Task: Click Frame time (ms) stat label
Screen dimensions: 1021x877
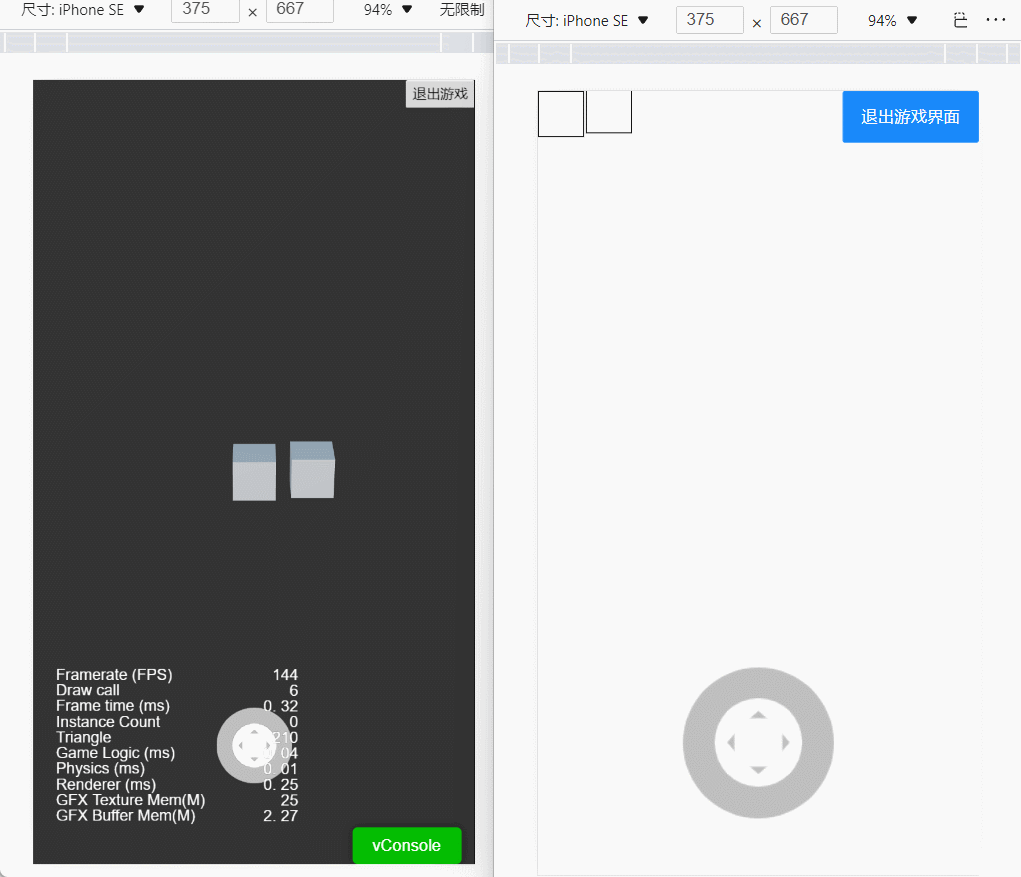Action: [x=113, y=706]
